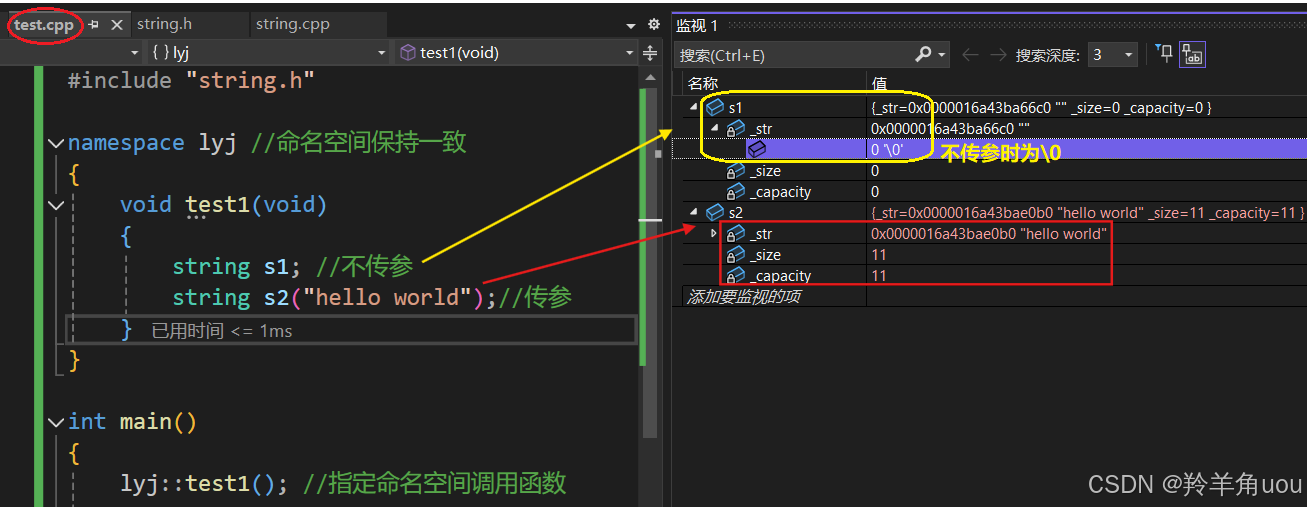Click the s2 object cube icon

(714, 212)
